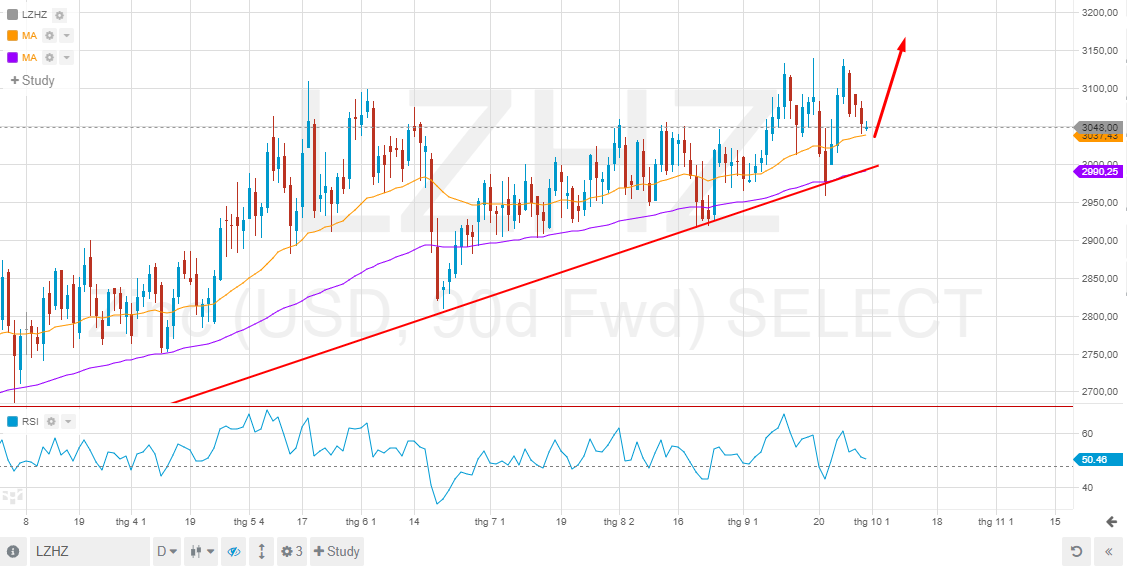Add study from bottom toolbar + Study
1127x569 pixels.
click(336, 552)
